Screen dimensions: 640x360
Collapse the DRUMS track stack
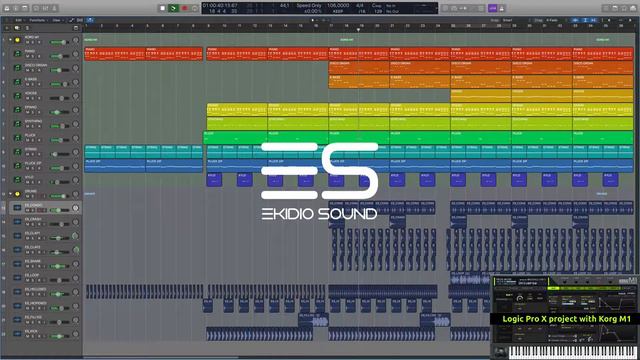[x=11, y=194]
